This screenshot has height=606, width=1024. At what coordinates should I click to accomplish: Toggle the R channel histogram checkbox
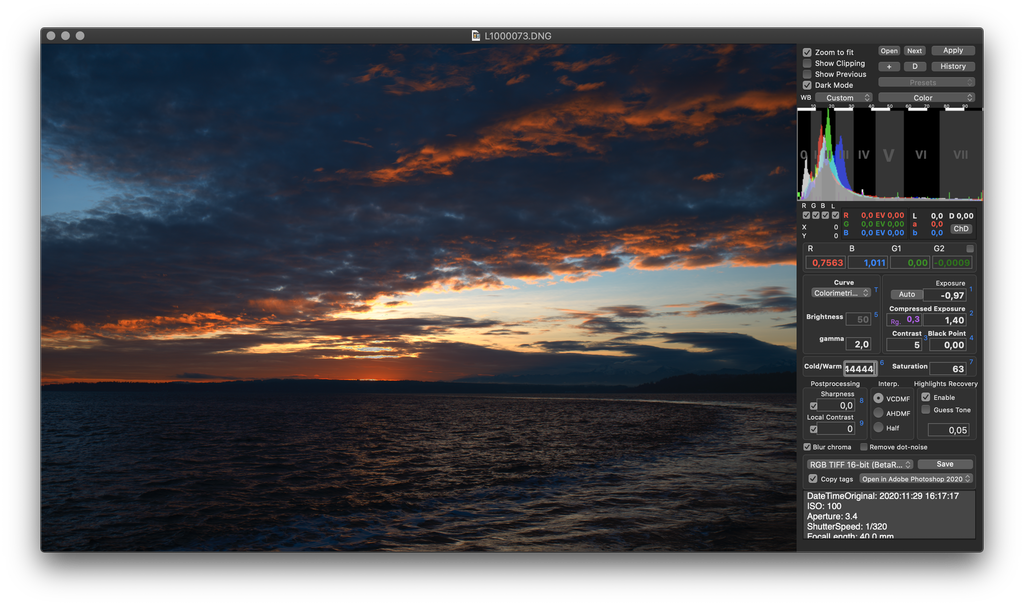[x=806, y=215]
